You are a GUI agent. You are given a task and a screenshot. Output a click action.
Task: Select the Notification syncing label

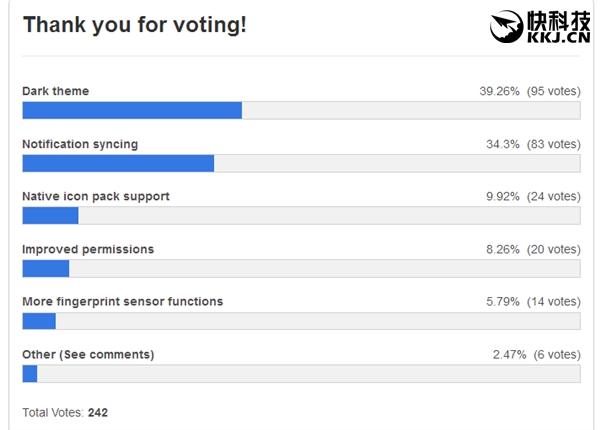[x=80, y=144]
